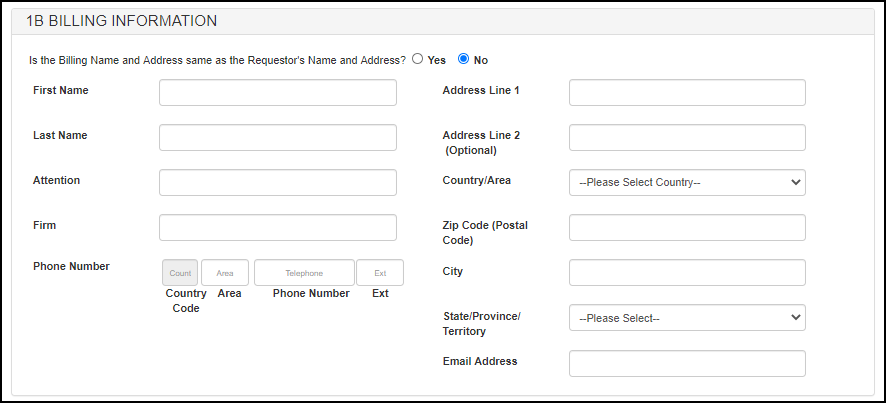Focus the Attention input field
Image resolution: width=886 pixels, height=403 pixels.
pos(277,183)
